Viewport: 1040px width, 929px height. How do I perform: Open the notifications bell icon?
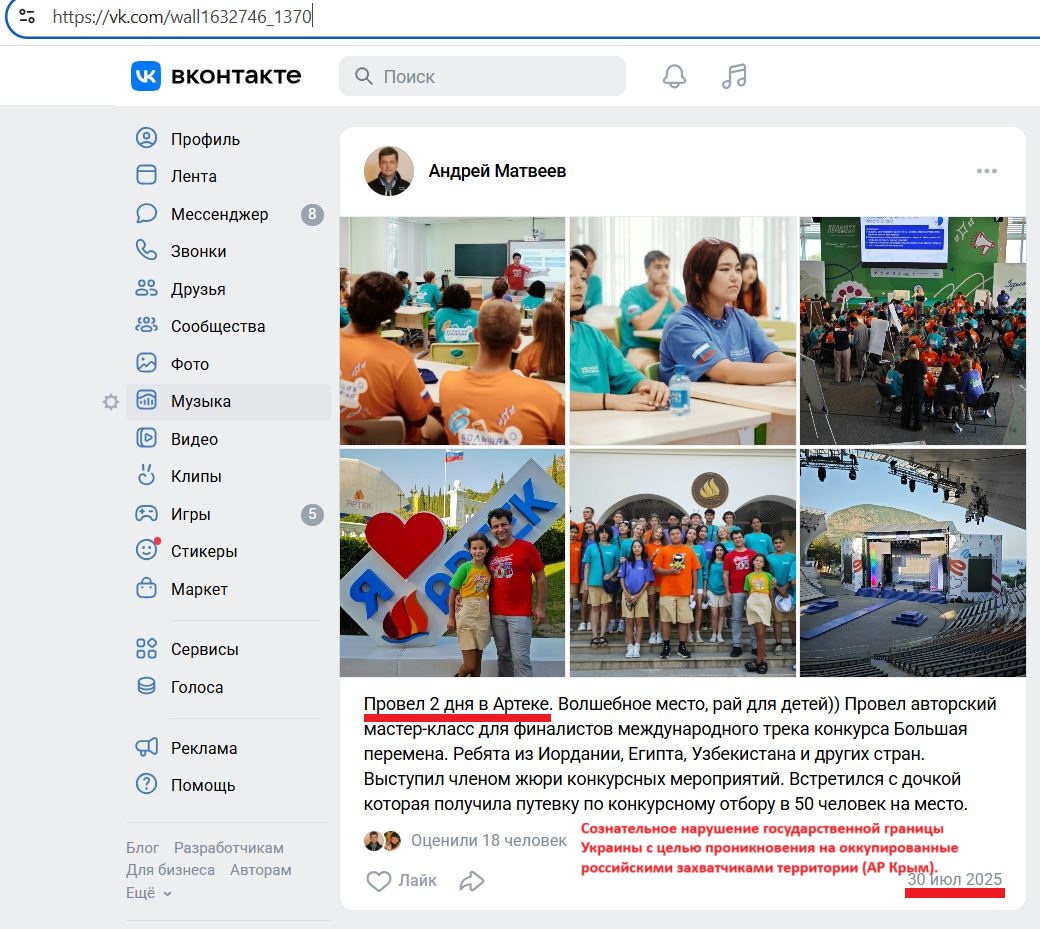674,77
